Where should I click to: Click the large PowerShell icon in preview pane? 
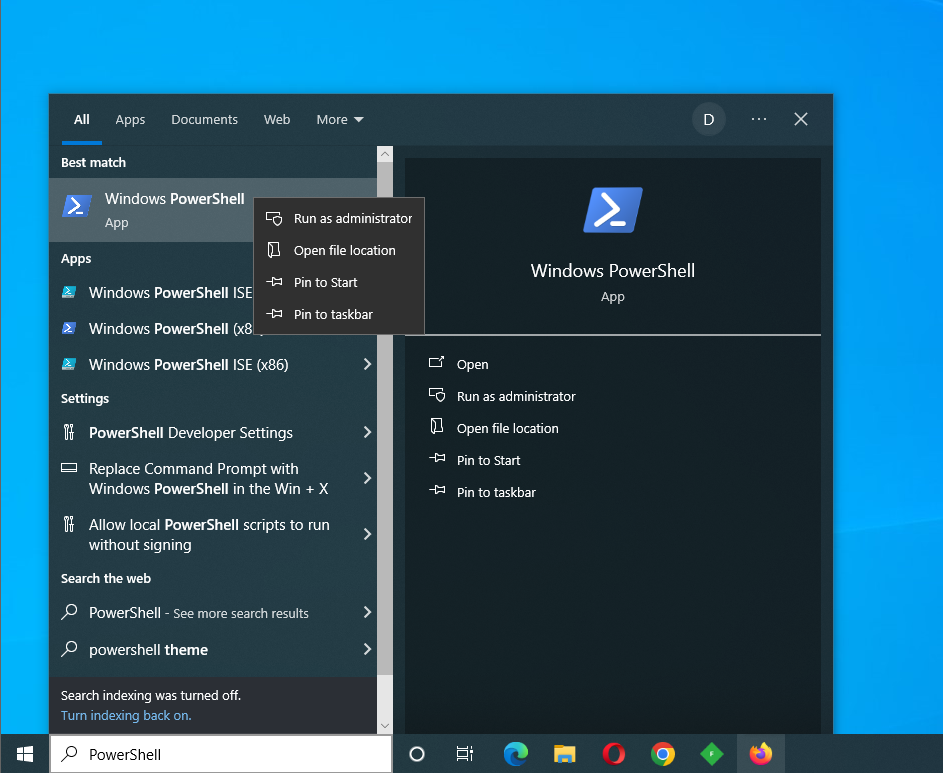click(x=613, y=210)
